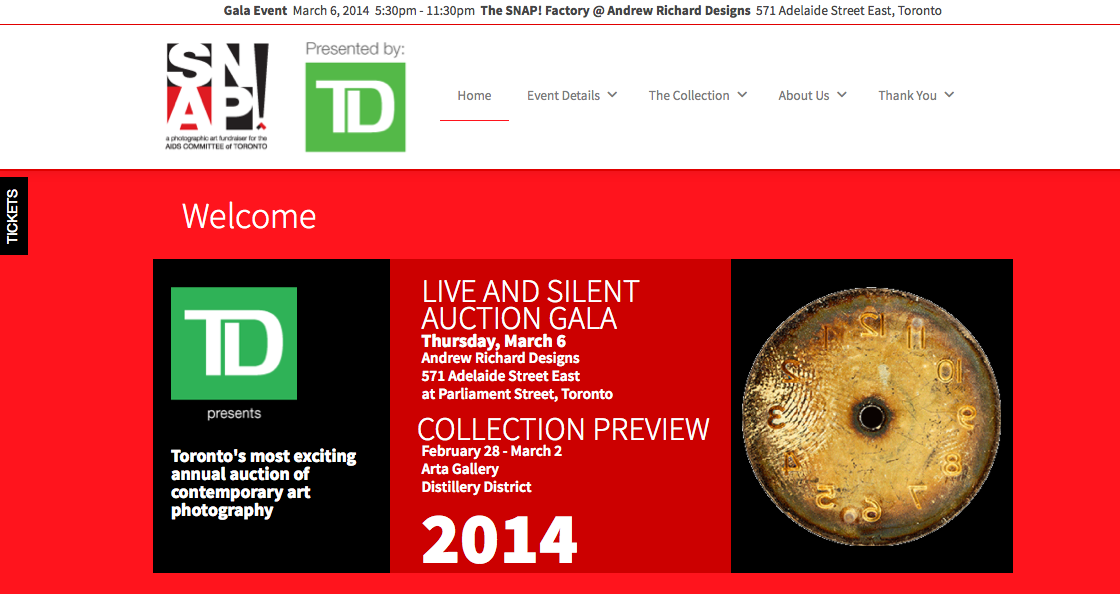Screen dimensions: 1120x594
Task: Open the vertical TICKETS tab
Action: [x=14, y=216]
